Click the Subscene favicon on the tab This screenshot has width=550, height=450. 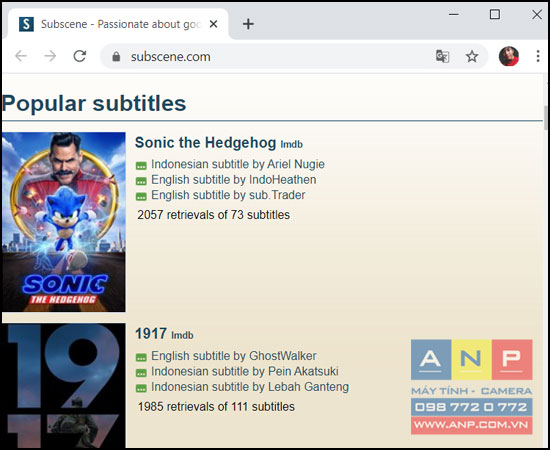tap(26, 24)
